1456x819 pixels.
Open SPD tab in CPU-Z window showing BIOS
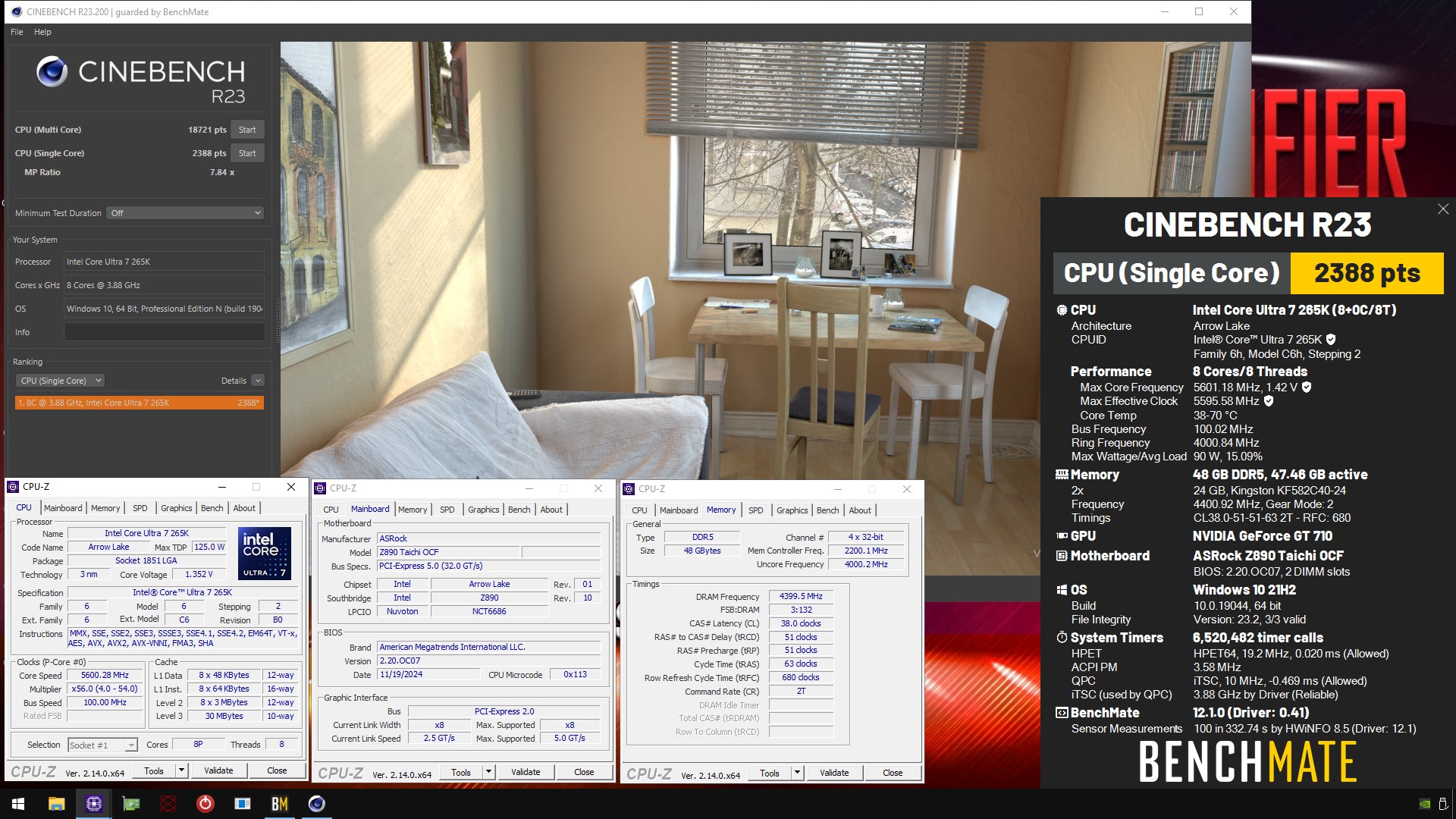tap(447, 510)
